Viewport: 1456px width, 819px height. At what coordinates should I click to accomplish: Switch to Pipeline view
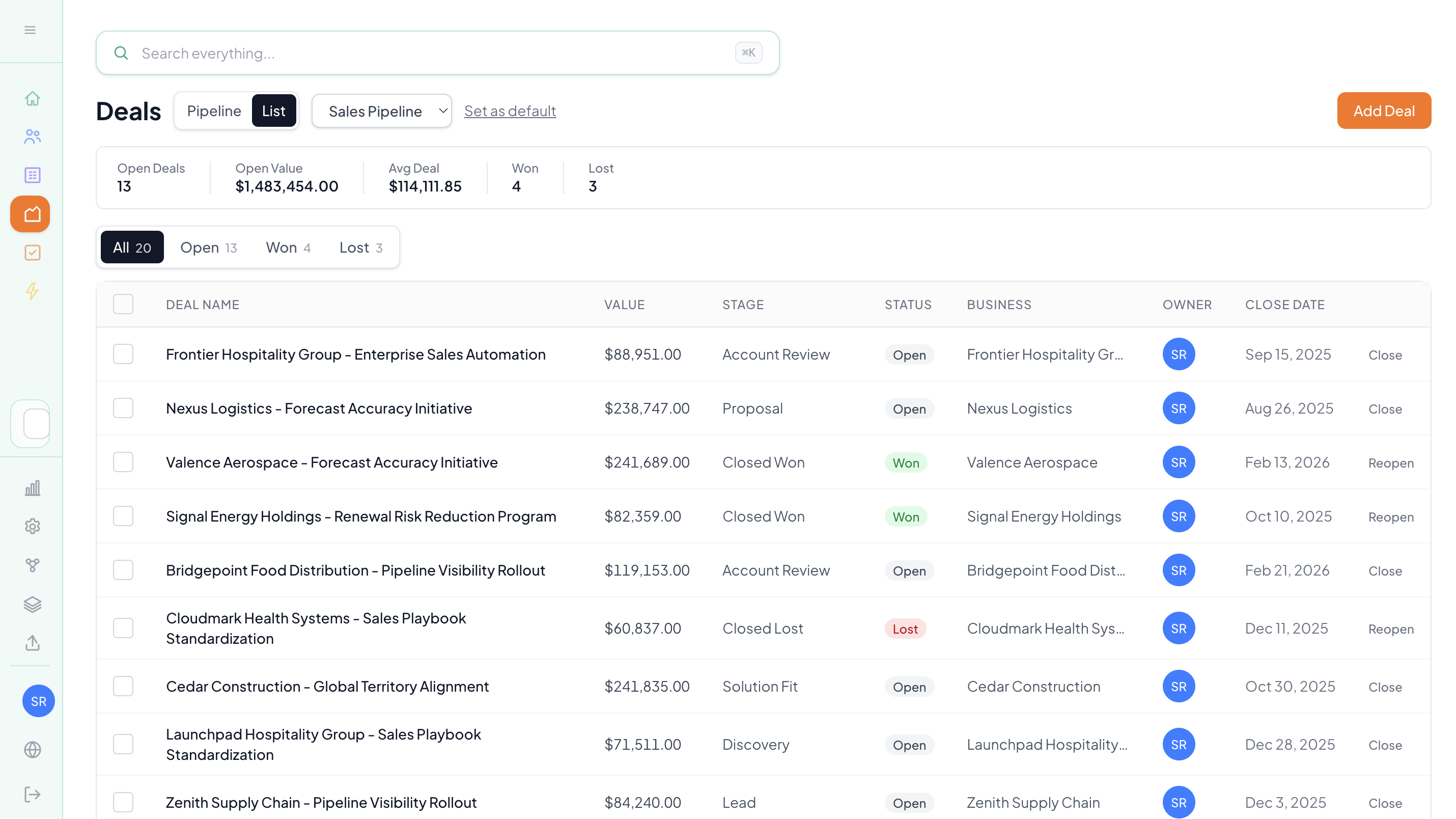[x=214, y=111]
